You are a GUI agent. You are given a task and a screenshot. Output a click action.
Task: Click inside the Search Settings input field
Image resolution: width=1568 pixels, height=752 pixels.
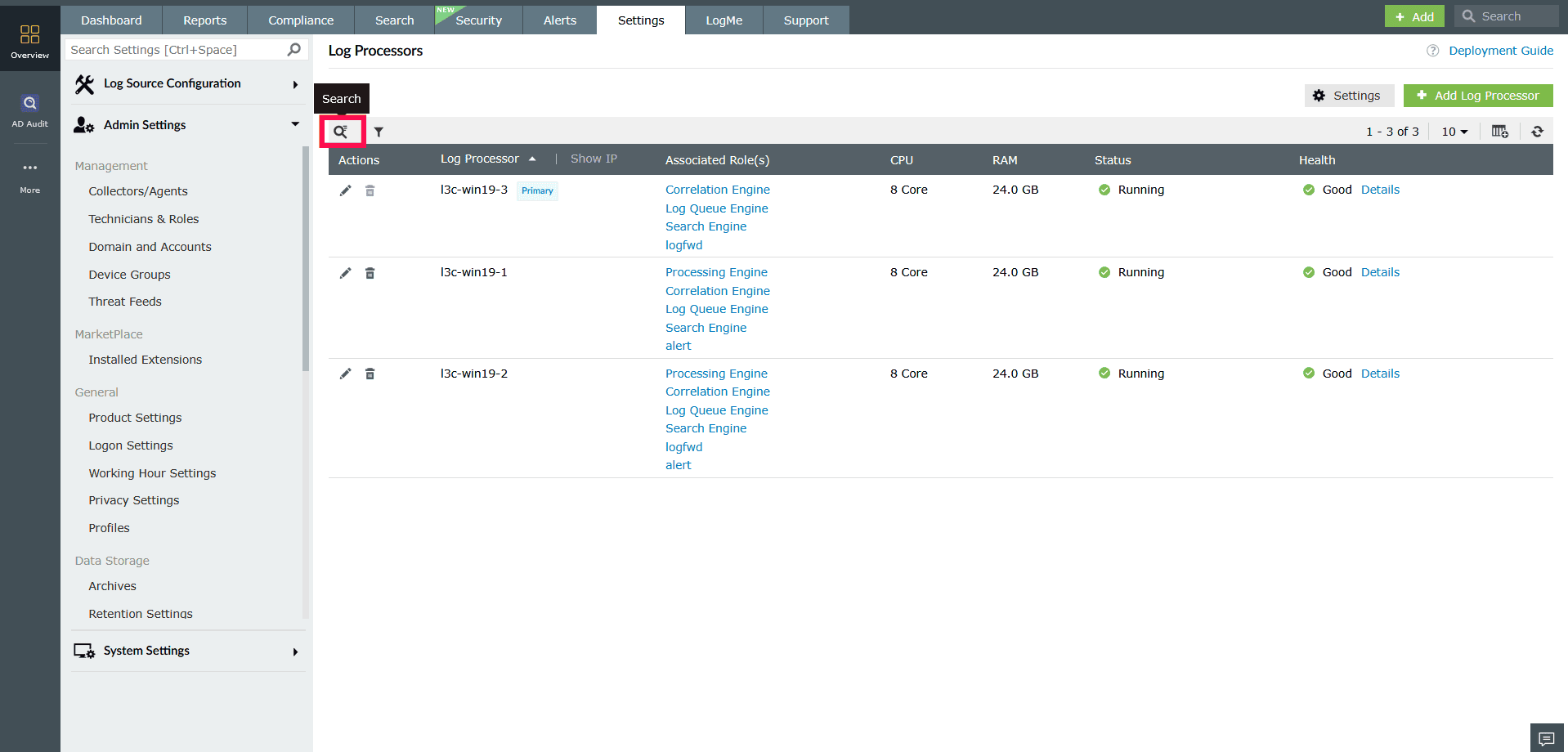172,49
